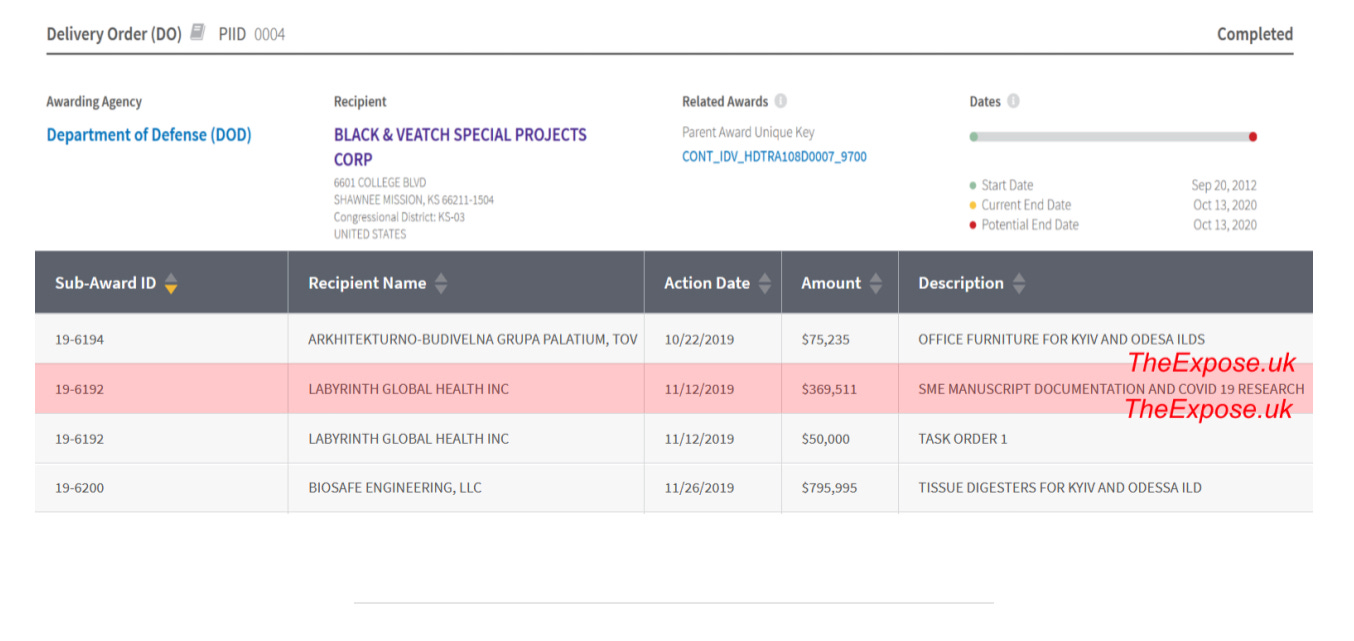The width and height of the screenshot is (1354, 641).
Task: Click the dates timeline progress bar
Action: pyautogui.click(x=1113, y=137)
